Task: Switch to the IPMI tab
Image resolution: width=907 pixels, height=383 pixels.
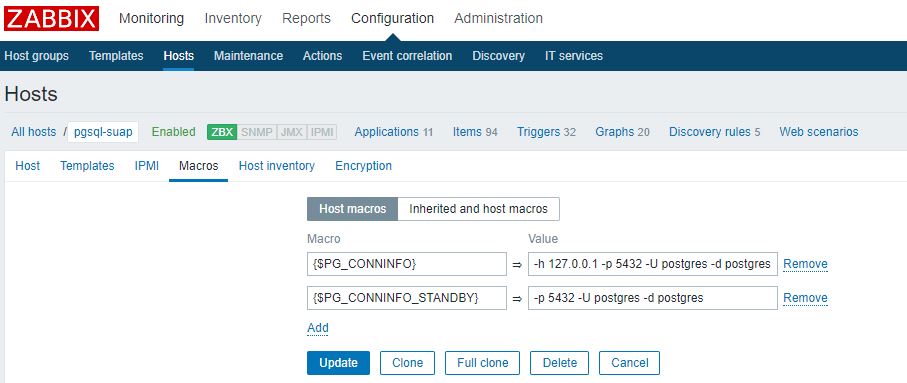Action: [x=147, y=166]
